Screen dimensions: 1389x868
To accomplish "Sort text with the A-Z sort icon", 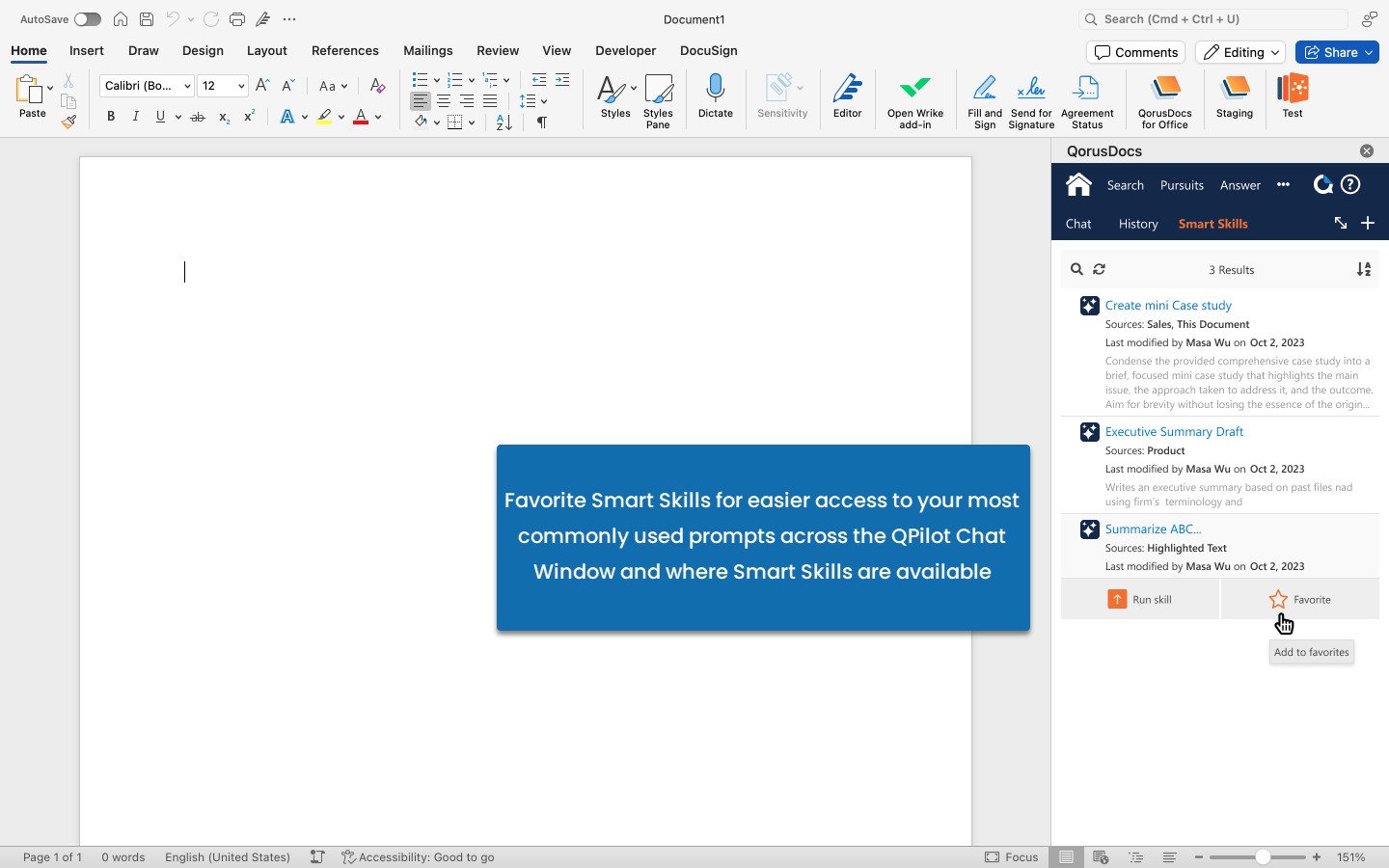I will coord(504,122).
